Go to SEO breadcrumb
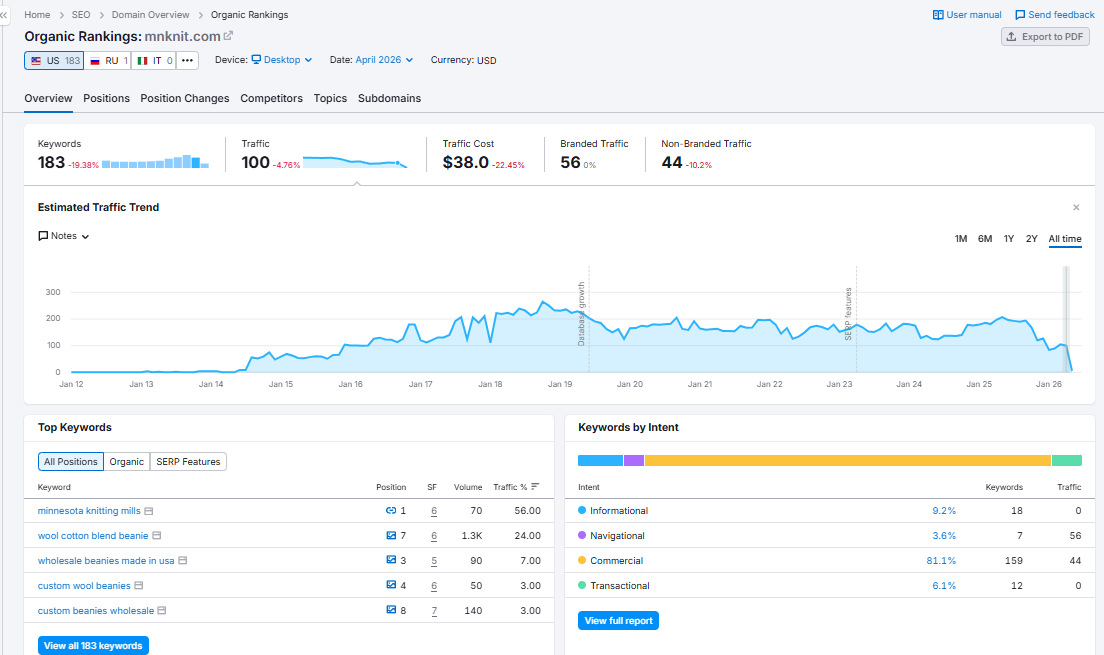The width and height of the screenshot is (1104, 655). click(81, 15)
